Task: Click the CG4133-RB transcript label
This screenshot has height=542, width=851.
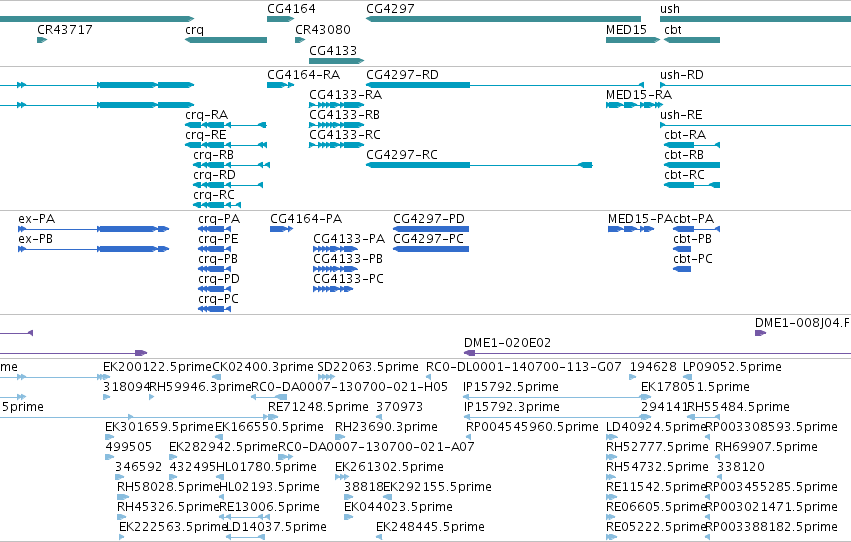Action: [345, 114]
